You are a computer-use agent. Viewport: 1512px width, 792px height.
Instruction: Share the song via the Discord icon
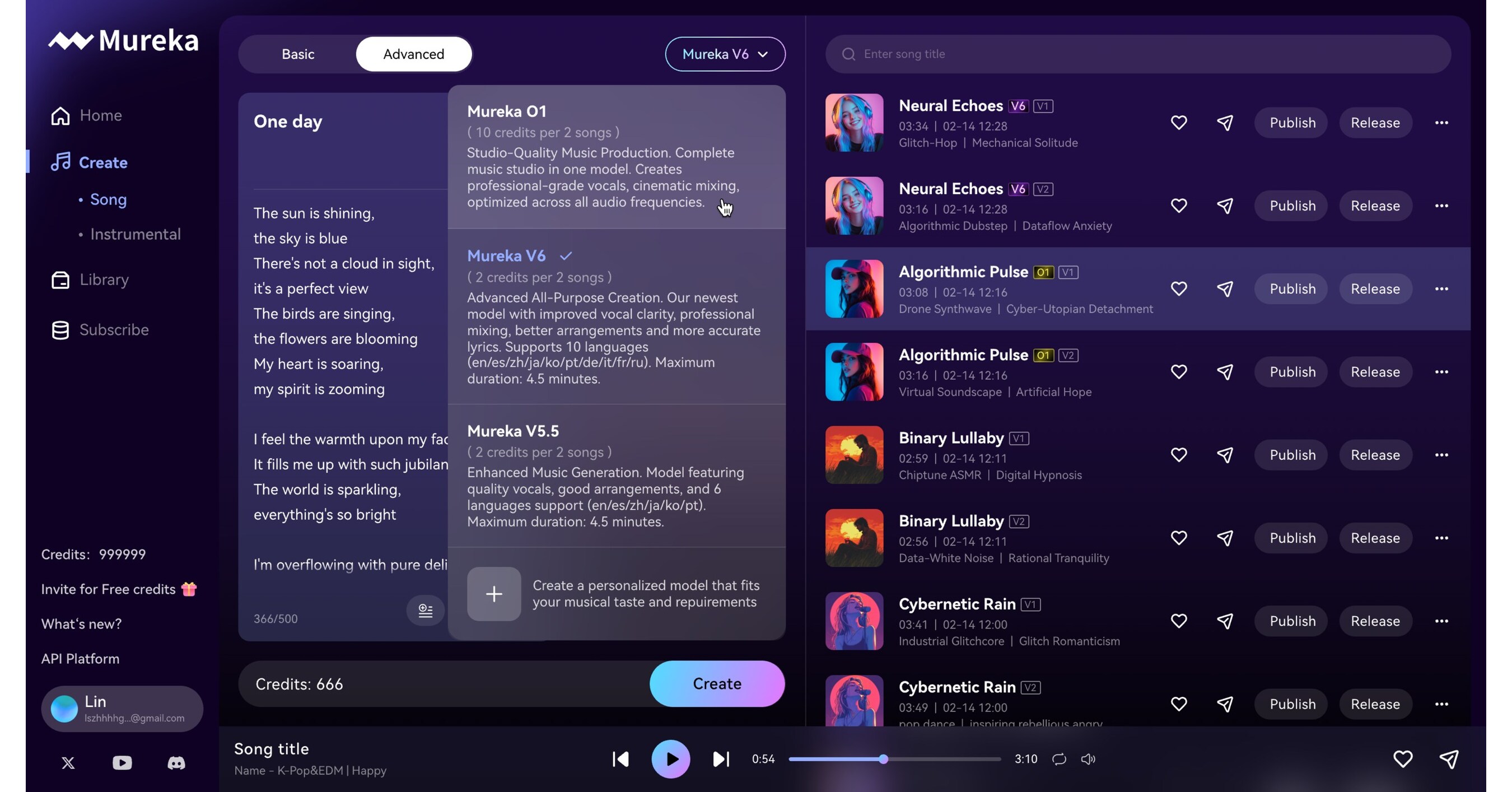[x=176, y=763]
